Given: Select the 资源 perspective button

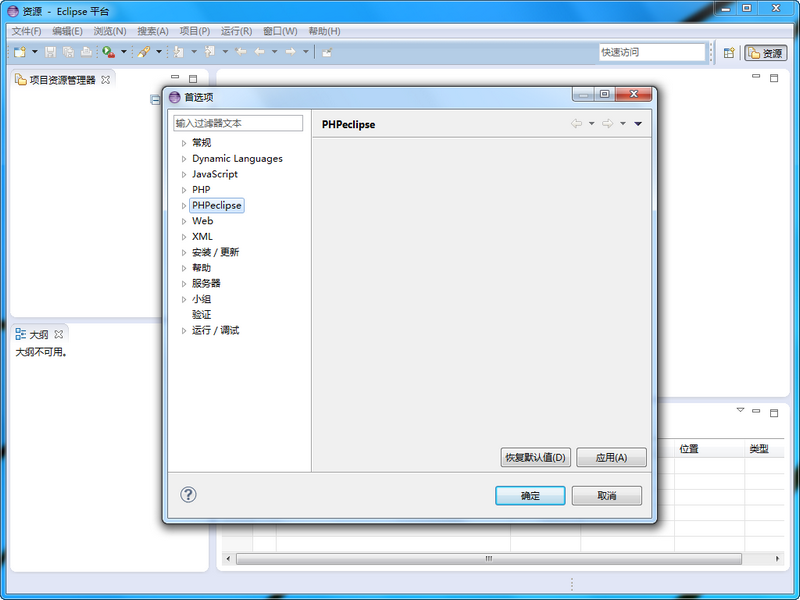Looking at the screenshot, I should click(767, 52).
